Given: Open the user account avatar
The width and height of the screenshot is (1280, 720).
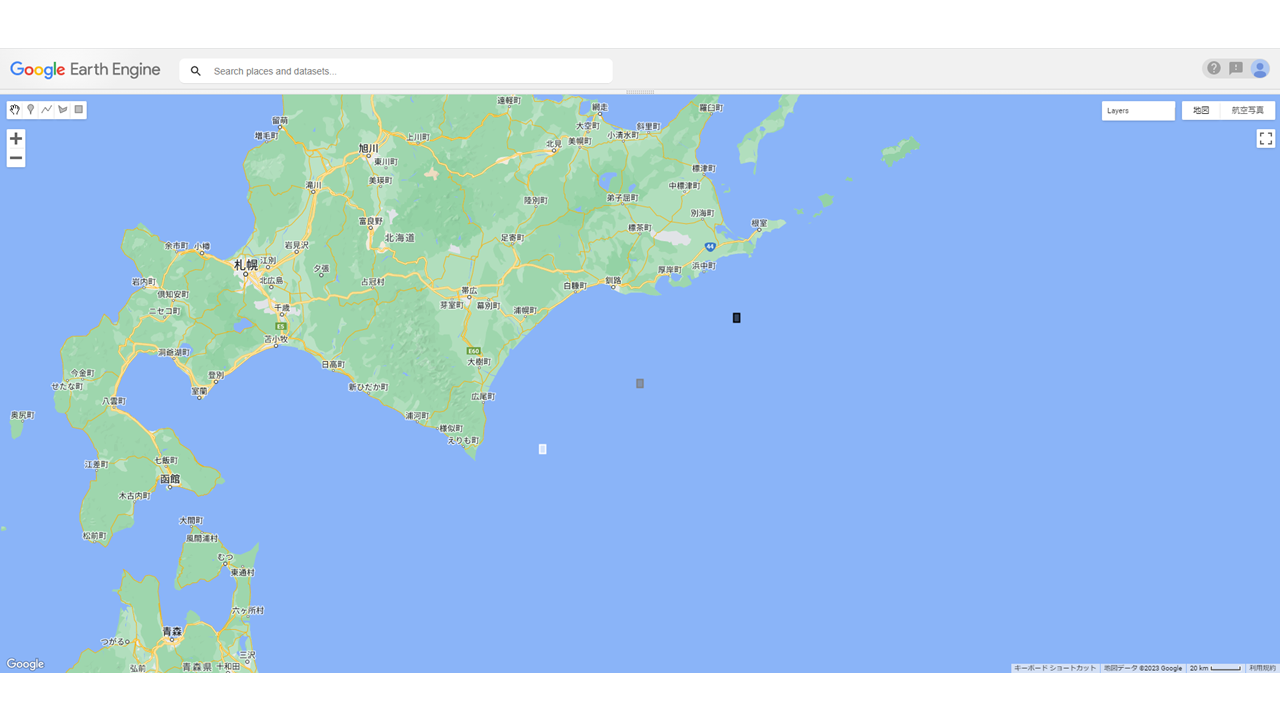Looking at the screenshot, I should pos(1260,69).
